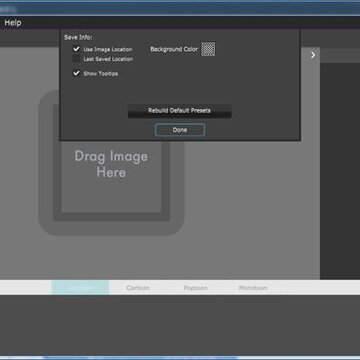Click the rounded square frame icon on the canvas
The height and width of the screenshot is (360, 360).
coord(111,163)
